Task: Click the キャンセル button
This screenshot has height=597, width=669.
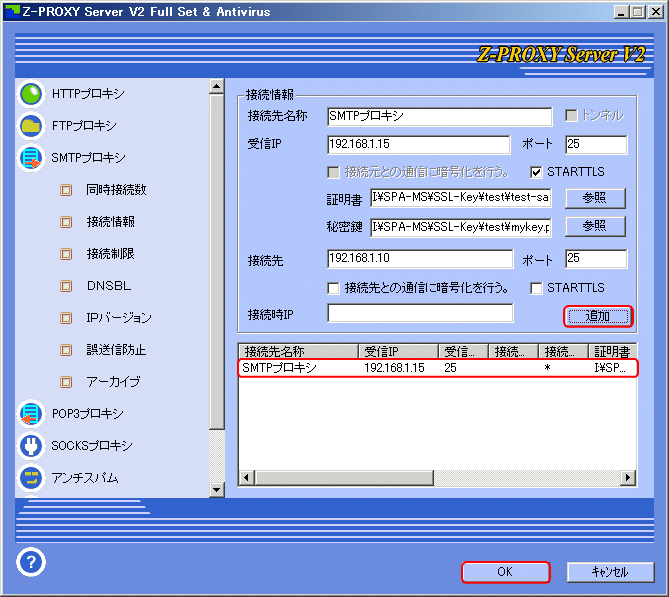Action: 610,572
